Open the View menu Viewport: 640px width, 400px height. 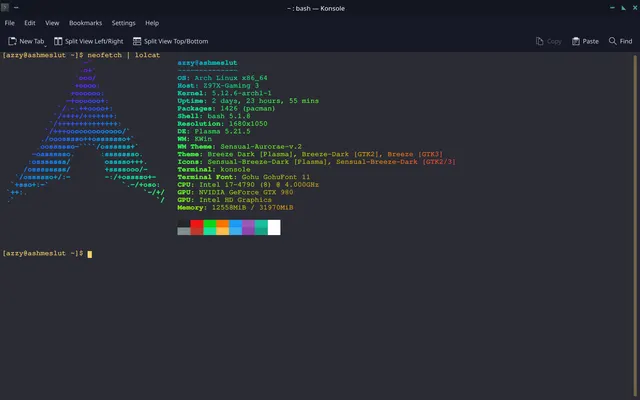(52, 23)
